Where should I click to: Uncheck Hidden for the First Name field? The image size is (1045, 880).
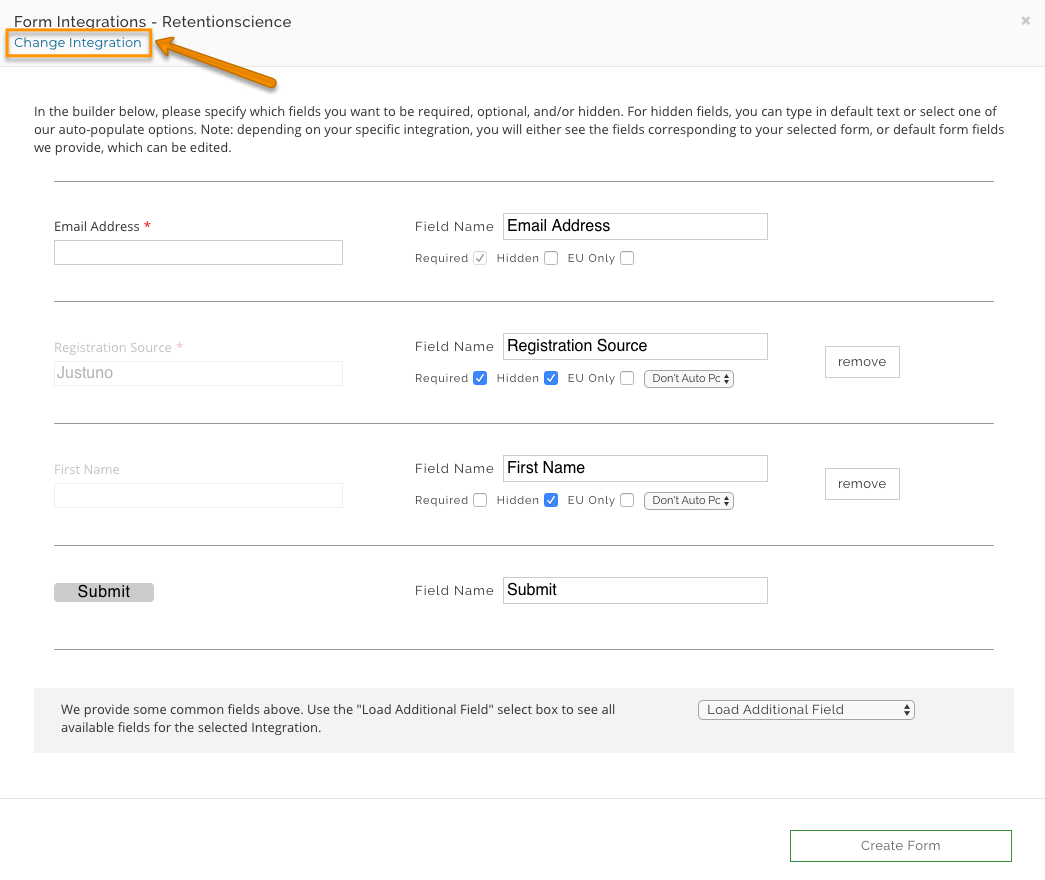(550, 500)
